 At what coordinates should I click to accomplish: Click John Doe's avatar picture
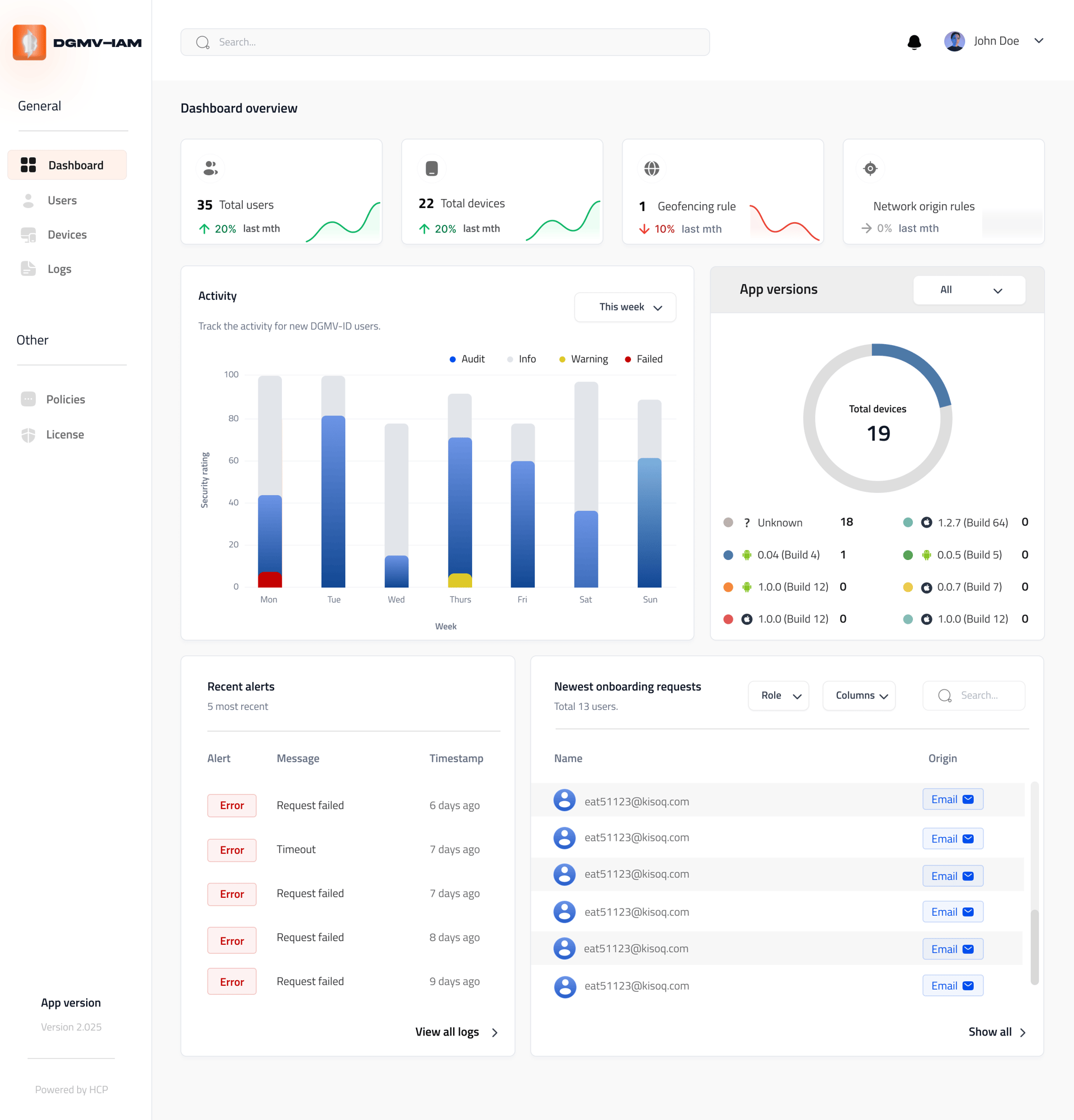(954, 41)
